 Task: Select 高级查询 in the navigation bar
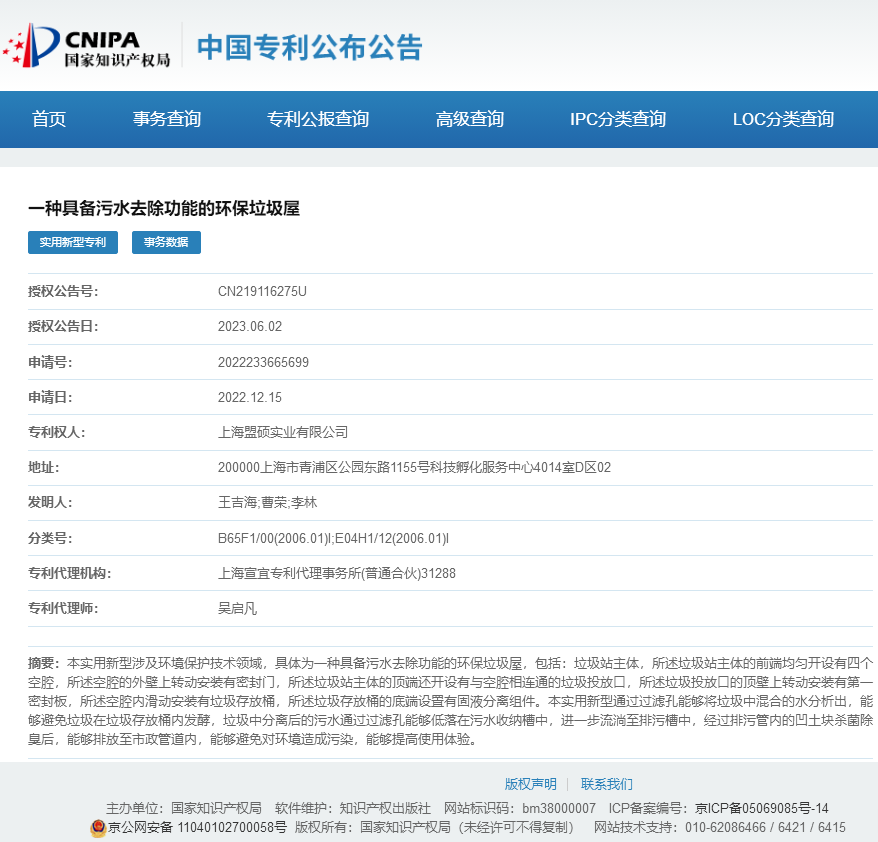pyautogui.click(x=470, y=119)
